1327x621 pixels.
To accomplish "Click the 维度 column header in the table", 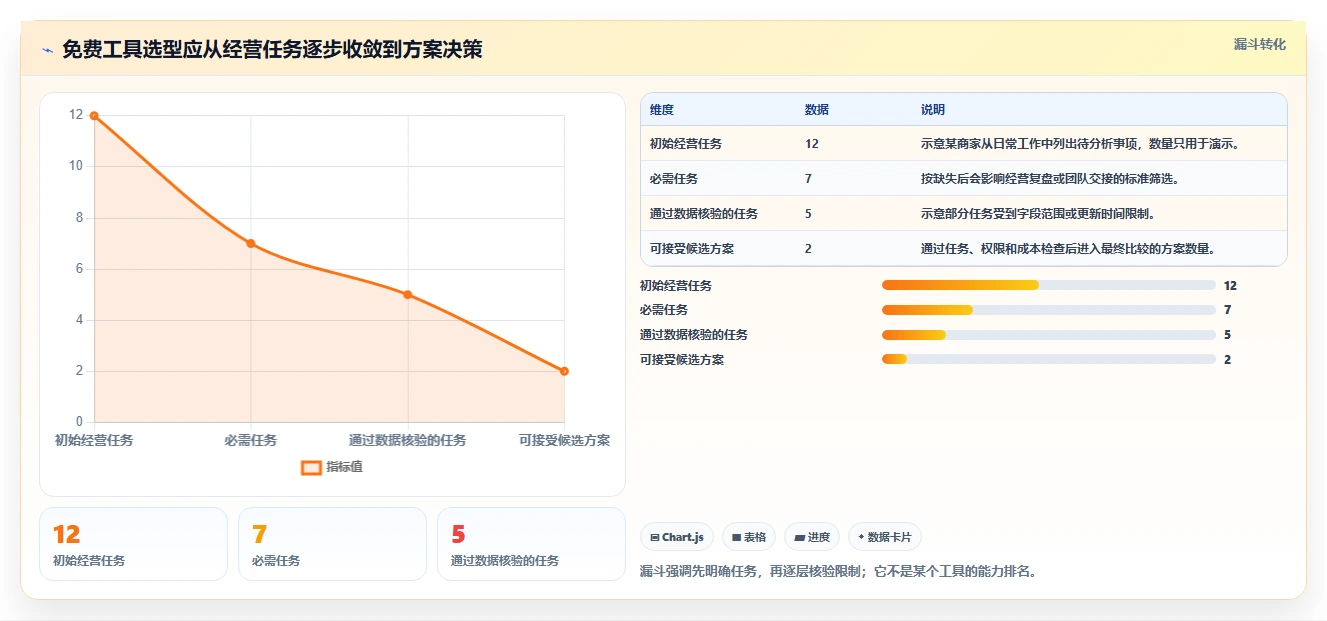I will coord(662,110).
